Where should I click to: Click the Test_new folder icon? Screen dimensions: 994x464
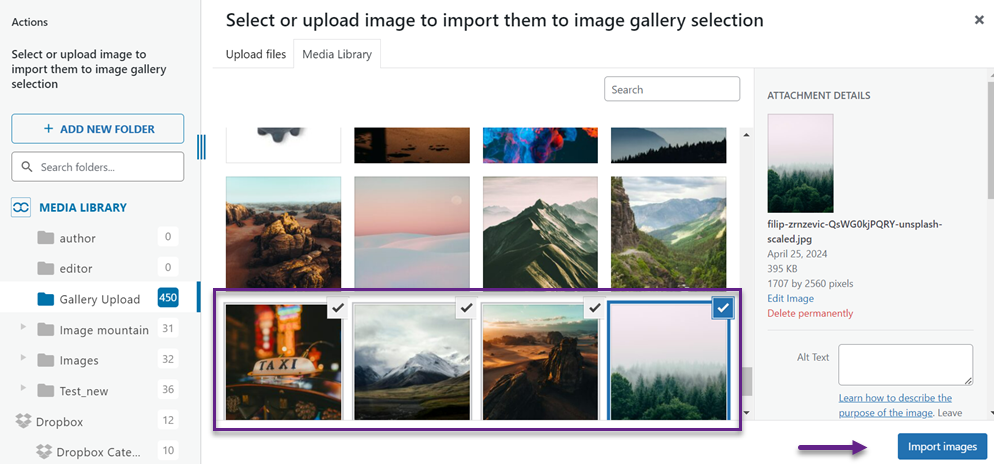[45, 391]
